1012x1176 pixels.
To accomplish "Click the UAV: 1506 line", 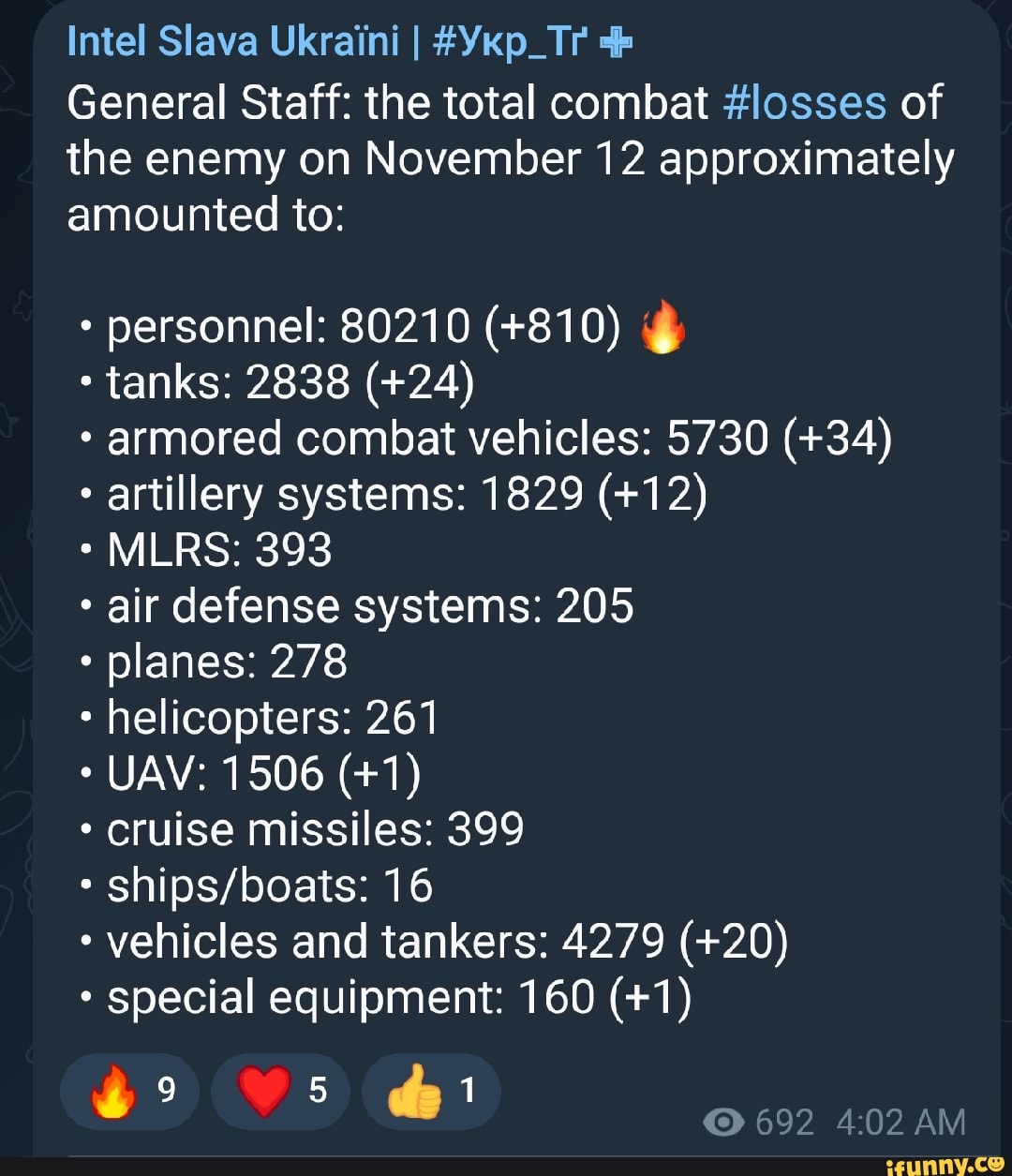I will [264, 774].
